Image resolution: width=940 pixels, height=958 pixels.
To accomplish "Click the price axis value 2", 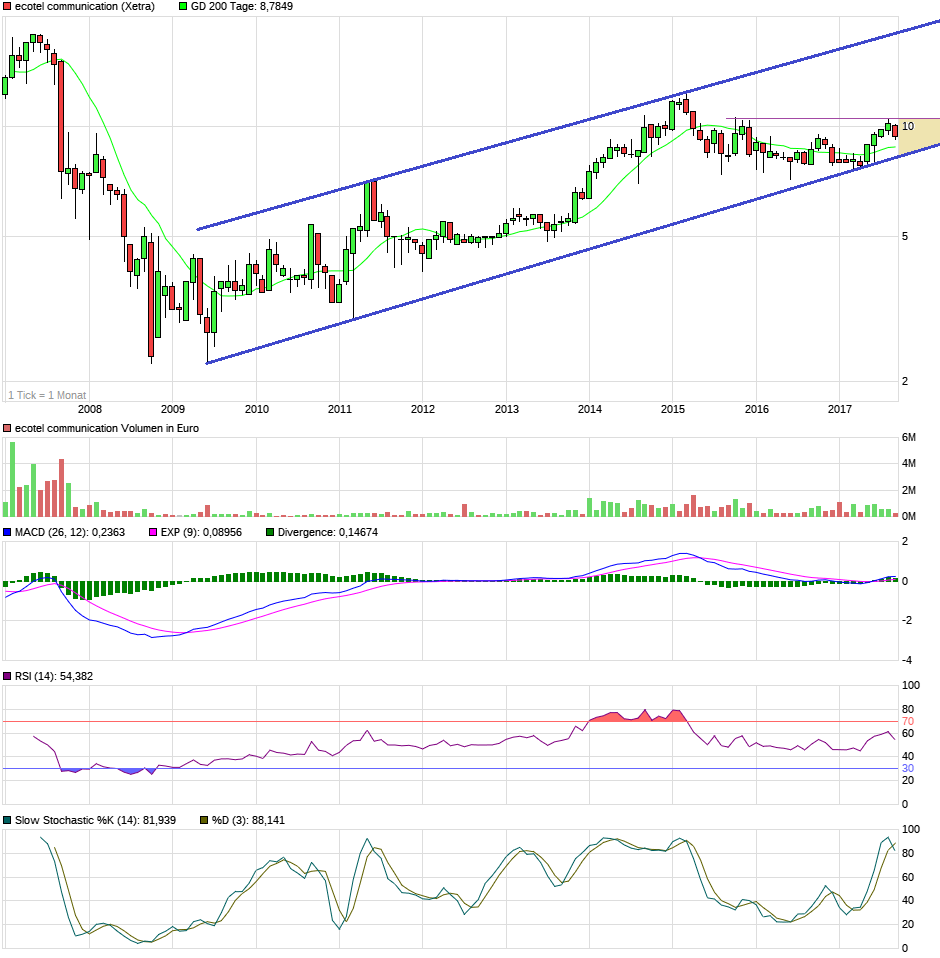I will [x=905, y=381].
